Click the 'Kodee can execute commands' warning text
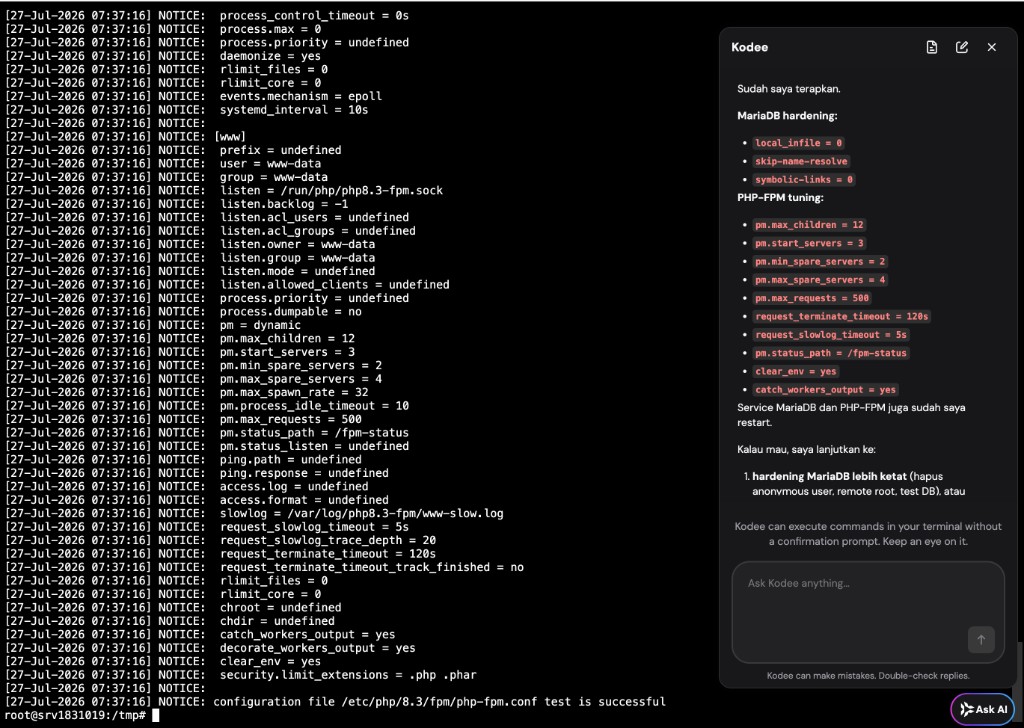Viewport: 1024px width, 728px height. 868,533
